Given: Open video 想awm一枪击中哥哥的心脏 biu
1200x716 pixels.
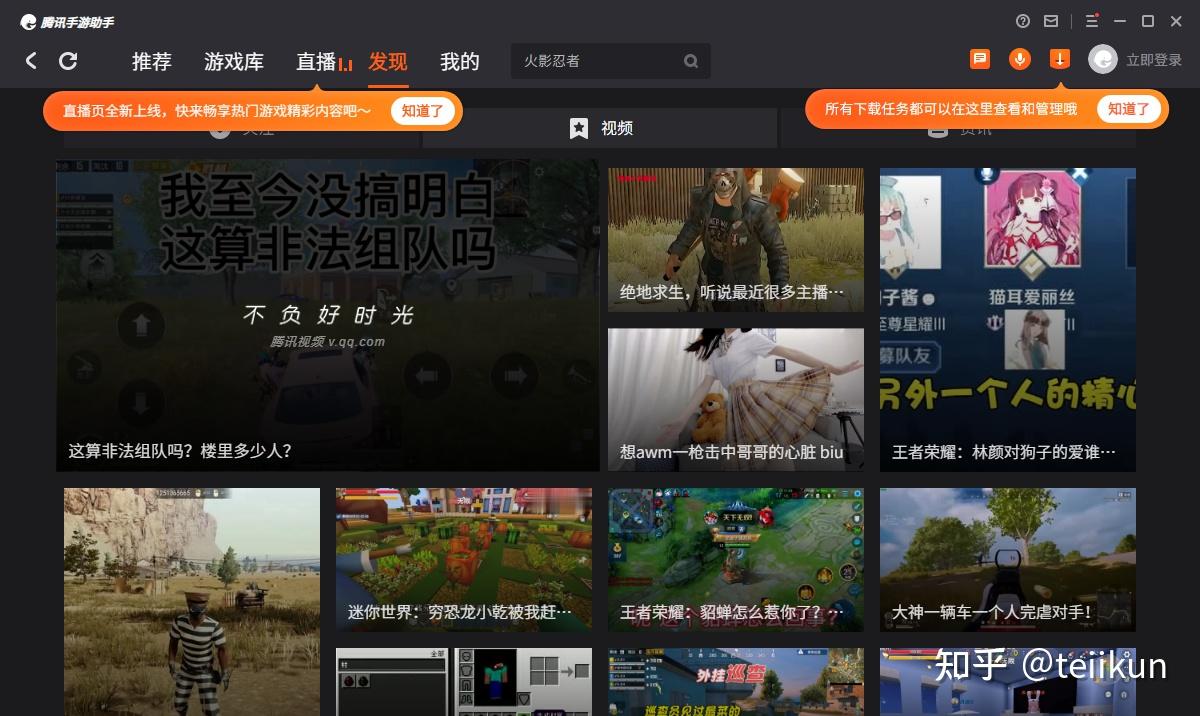Looking at the screenshot, I should click(736, 400).
